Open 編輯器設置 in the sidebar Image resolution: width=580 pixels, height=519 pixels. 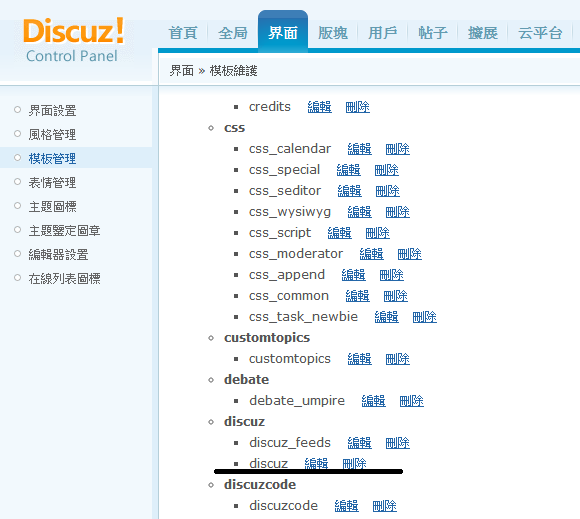[x=58, y=255]
